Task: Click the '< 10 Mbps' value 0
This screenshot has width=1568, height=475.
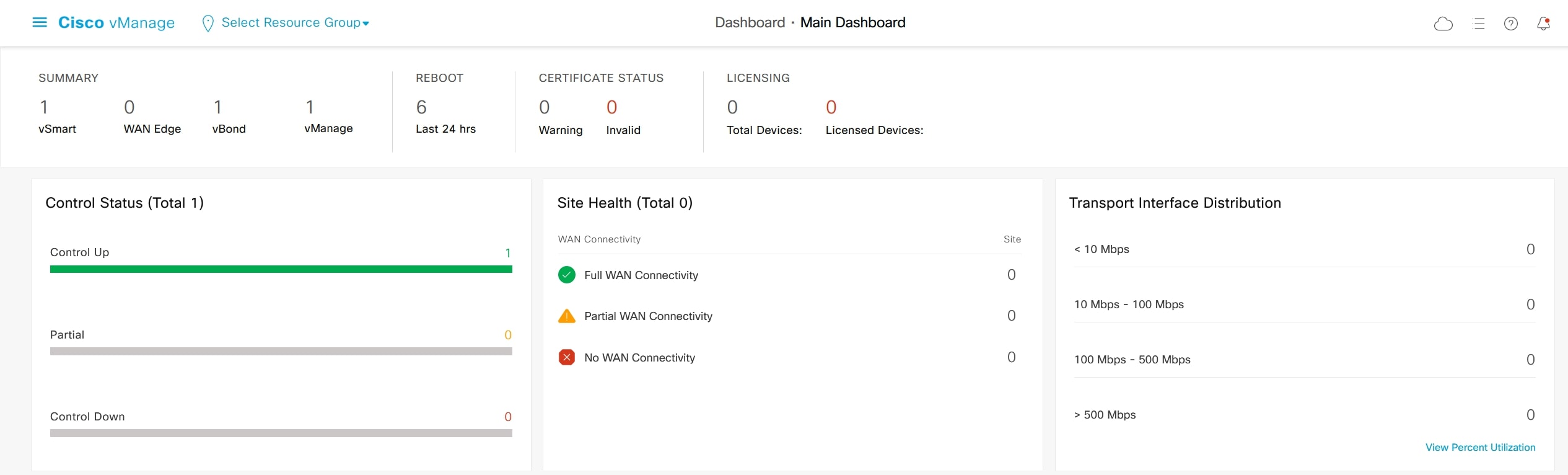Action: [x=1530, y=249]
